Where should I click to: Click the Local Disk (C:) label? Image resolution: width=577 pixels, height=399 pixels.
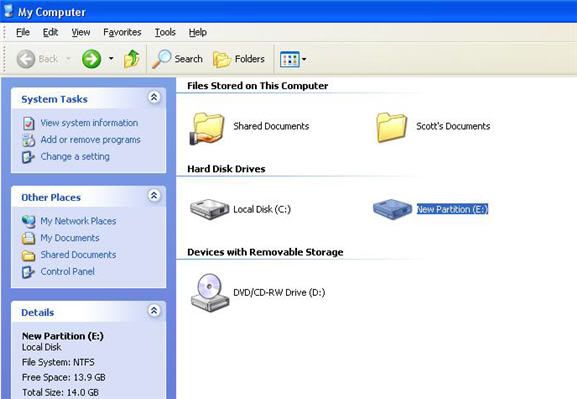262,209
